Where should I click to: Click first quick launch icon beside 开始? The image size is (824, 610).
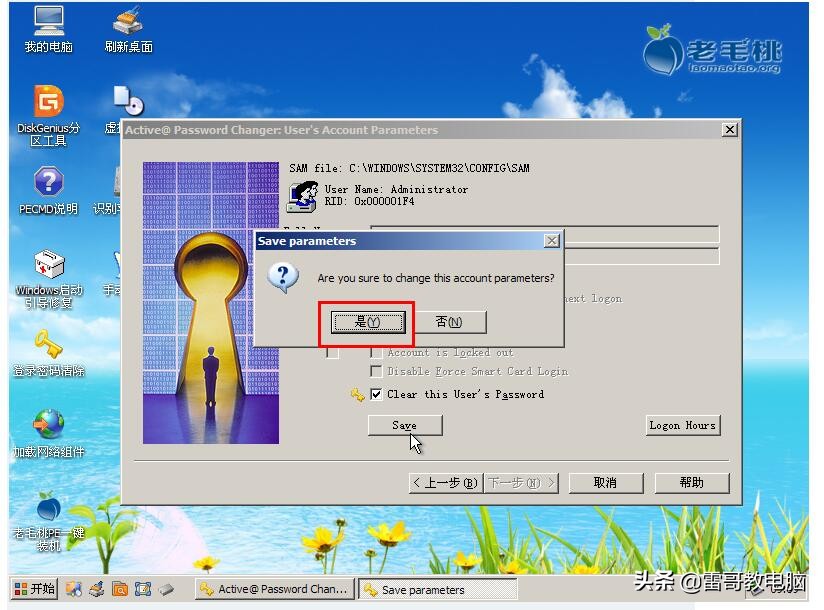click(x=74, y=589)
